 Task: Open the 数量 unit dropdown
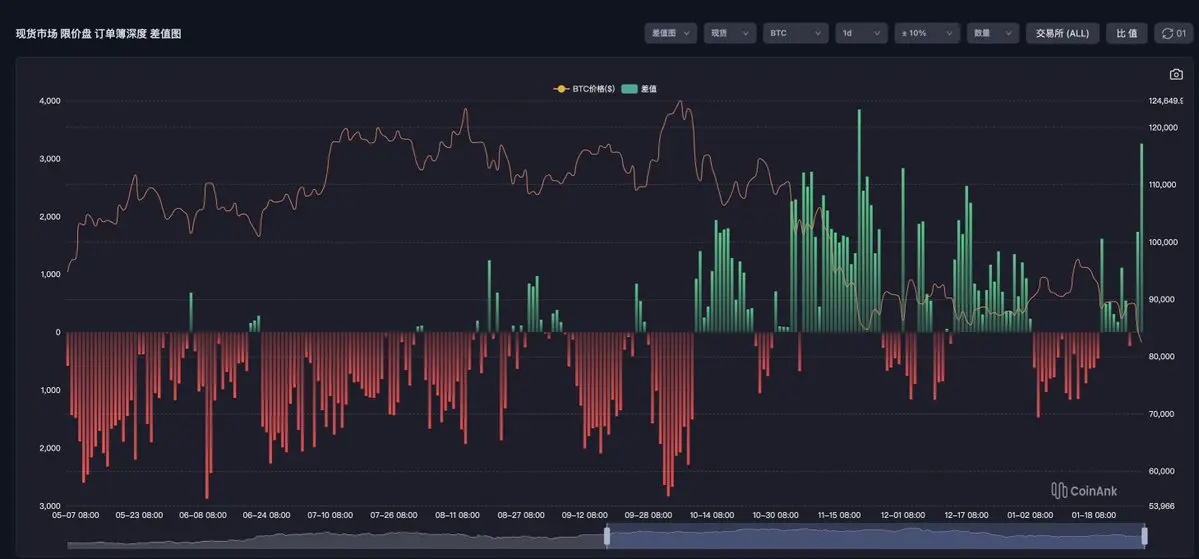point(993,33)
